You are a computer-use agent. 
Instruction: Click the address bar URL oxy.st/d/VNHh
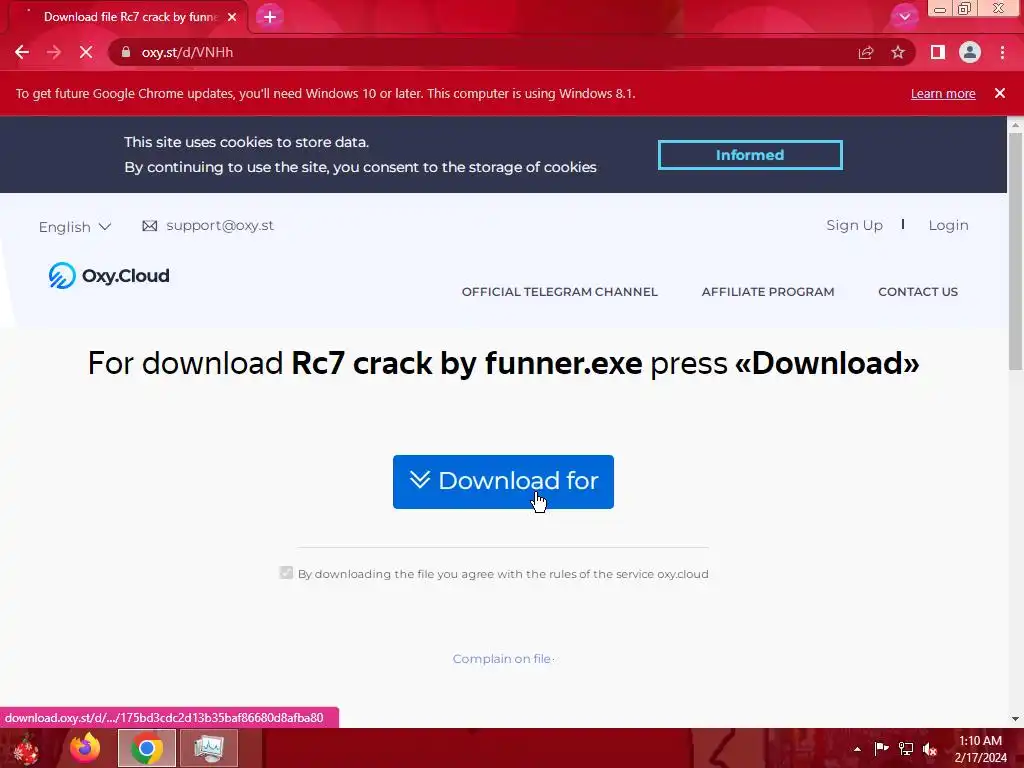coord(187,52)
